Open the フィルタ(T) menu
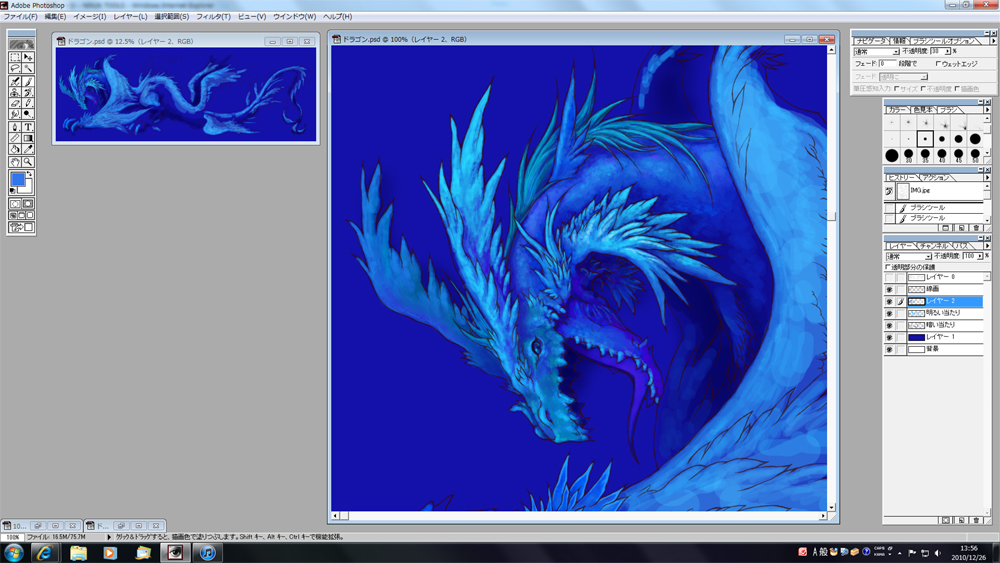The height and width of the screenshot is (563, 1000). [212, 17]
